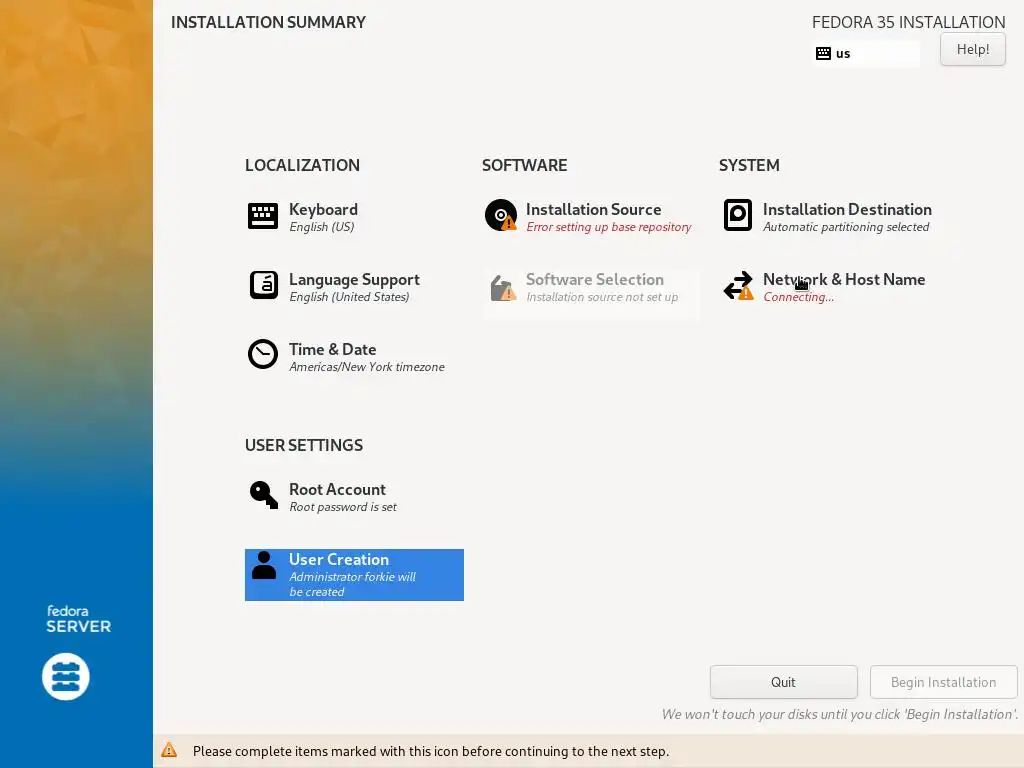Click the 'English (US)' keyboard status text

click(x=322, y=227)
